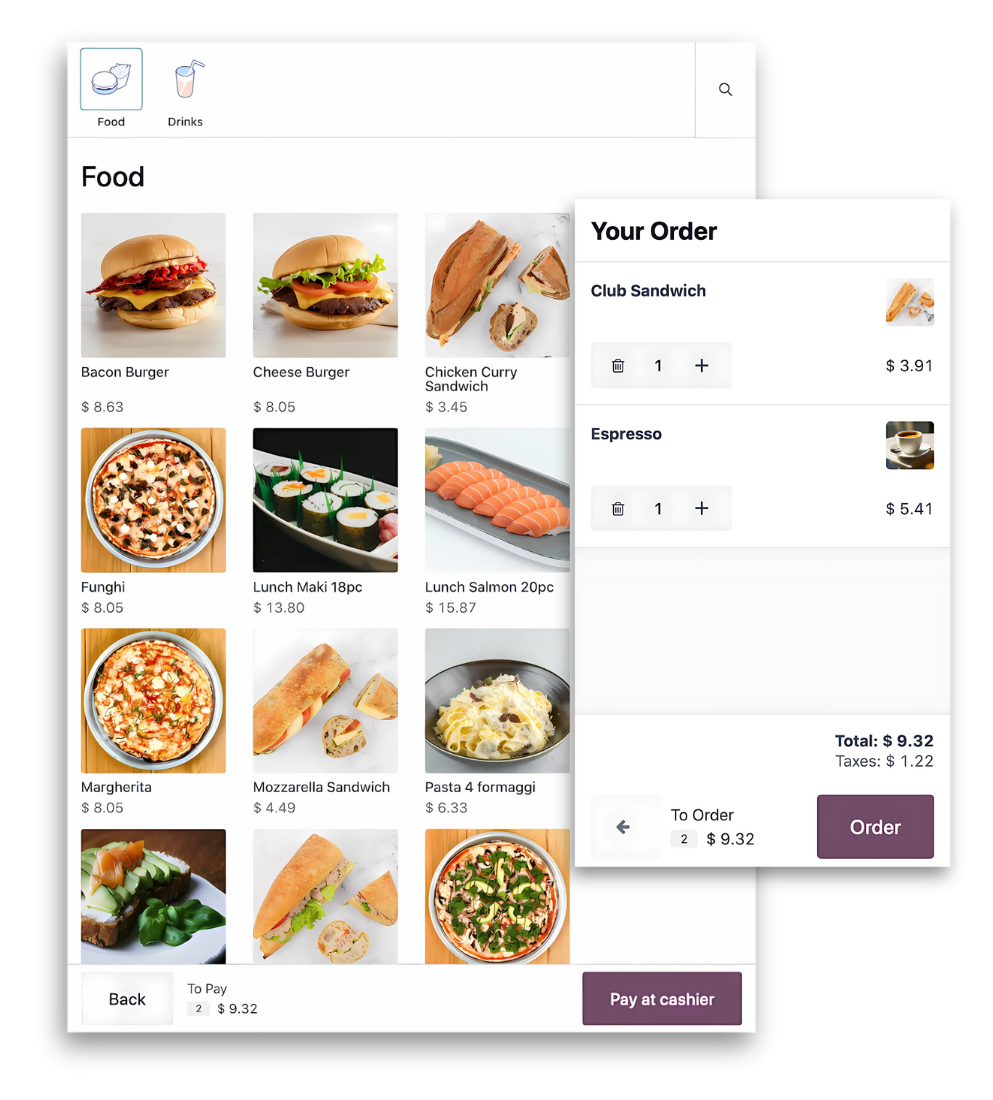Image resolution: width=993 pixels, height=1100 pixels.
Task: Add Lunch Maki 18pc to order
Action: coord(325,500)
